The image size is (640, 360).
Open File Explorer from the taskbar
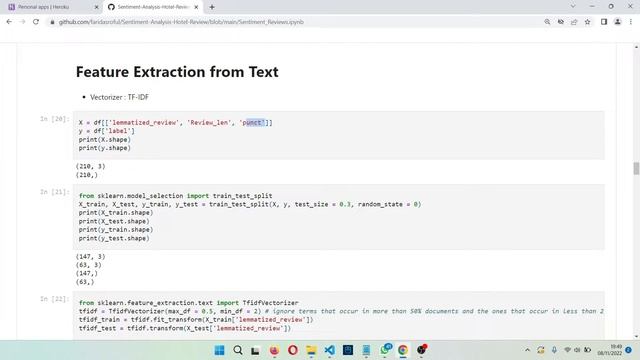(311, 350)
